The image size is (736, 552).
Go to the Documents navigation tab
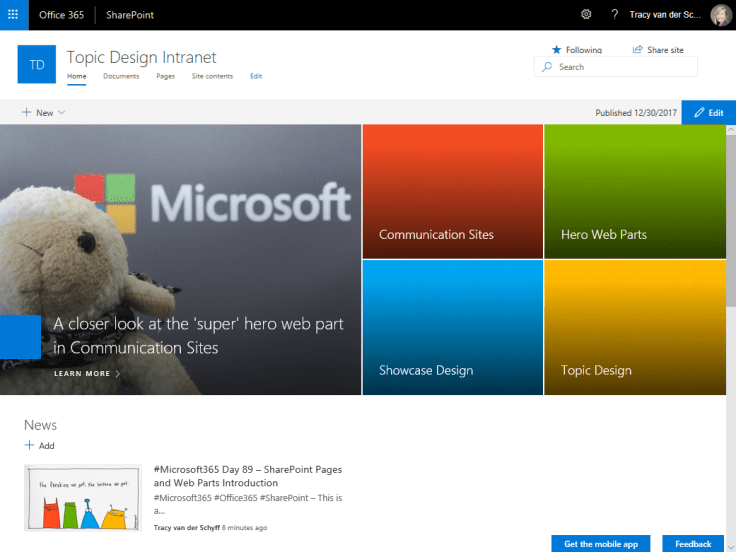[x=121, y=76]
